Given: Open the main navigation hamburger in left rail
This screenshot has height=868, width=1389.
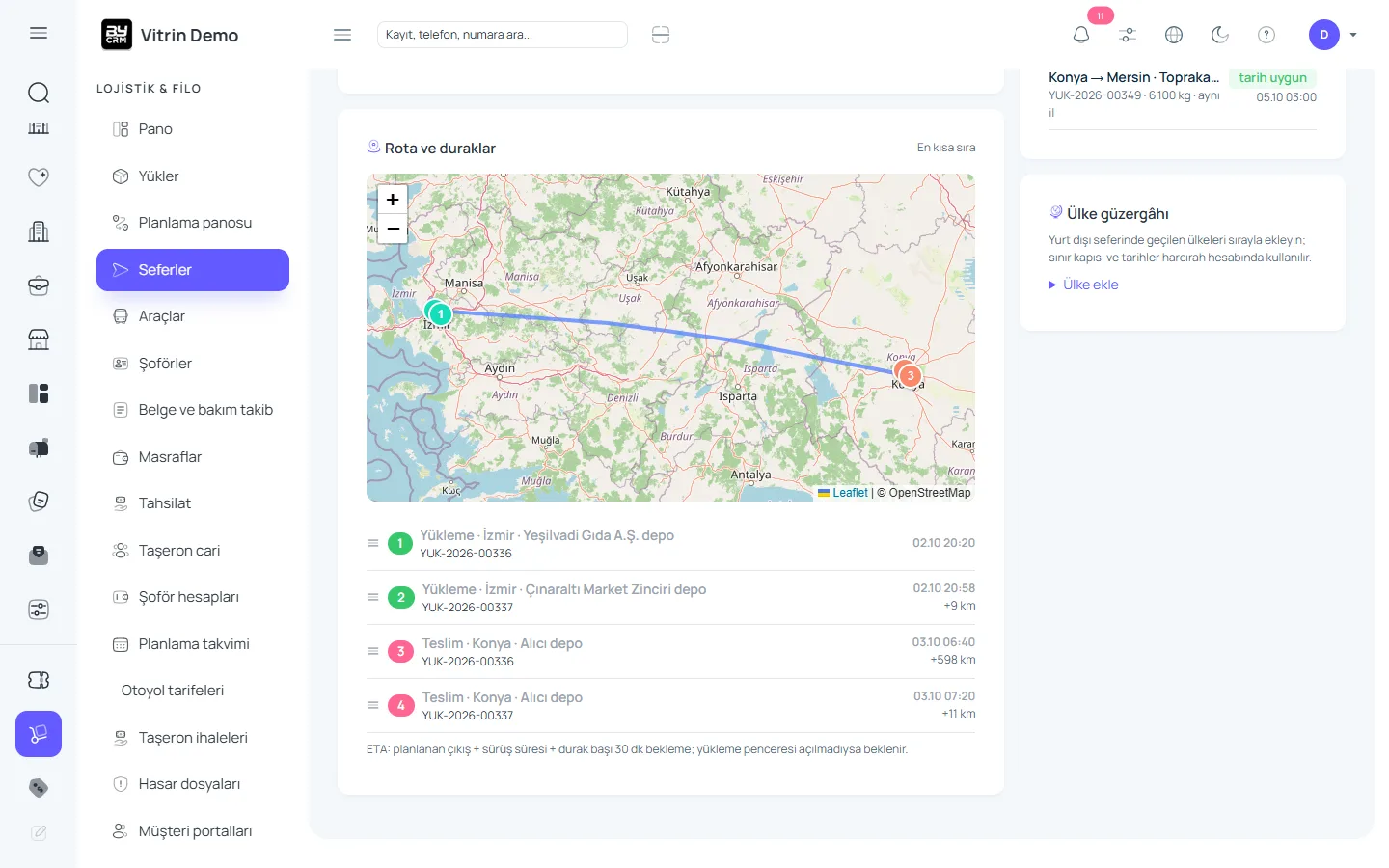Looking at the screenshot, I should click(x=39, y=33).
